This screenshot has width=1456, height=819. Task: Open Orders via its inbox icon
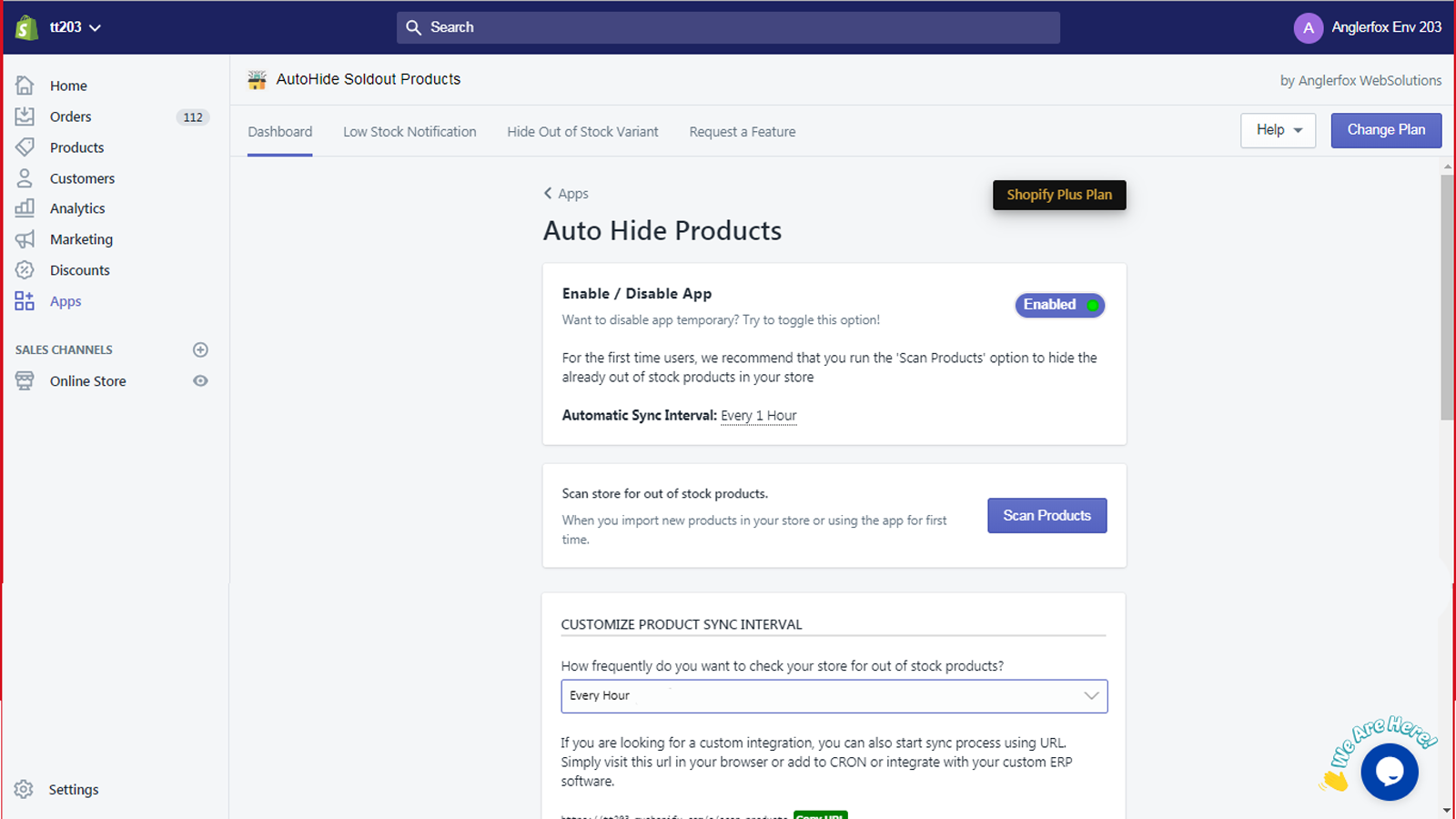pyautogui.click(x=25, y=116)
